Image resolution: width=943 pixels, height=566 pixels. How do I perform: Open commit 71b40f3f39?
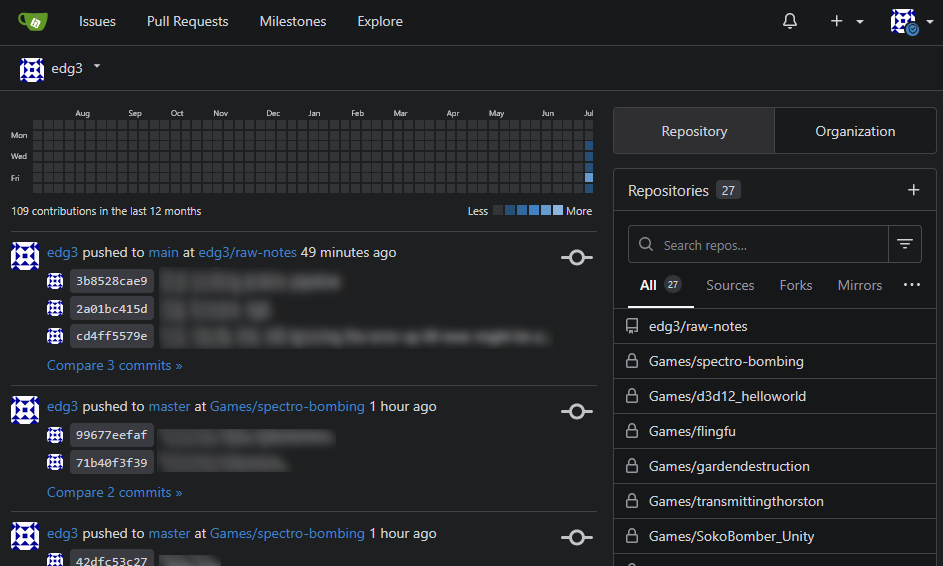112,463
